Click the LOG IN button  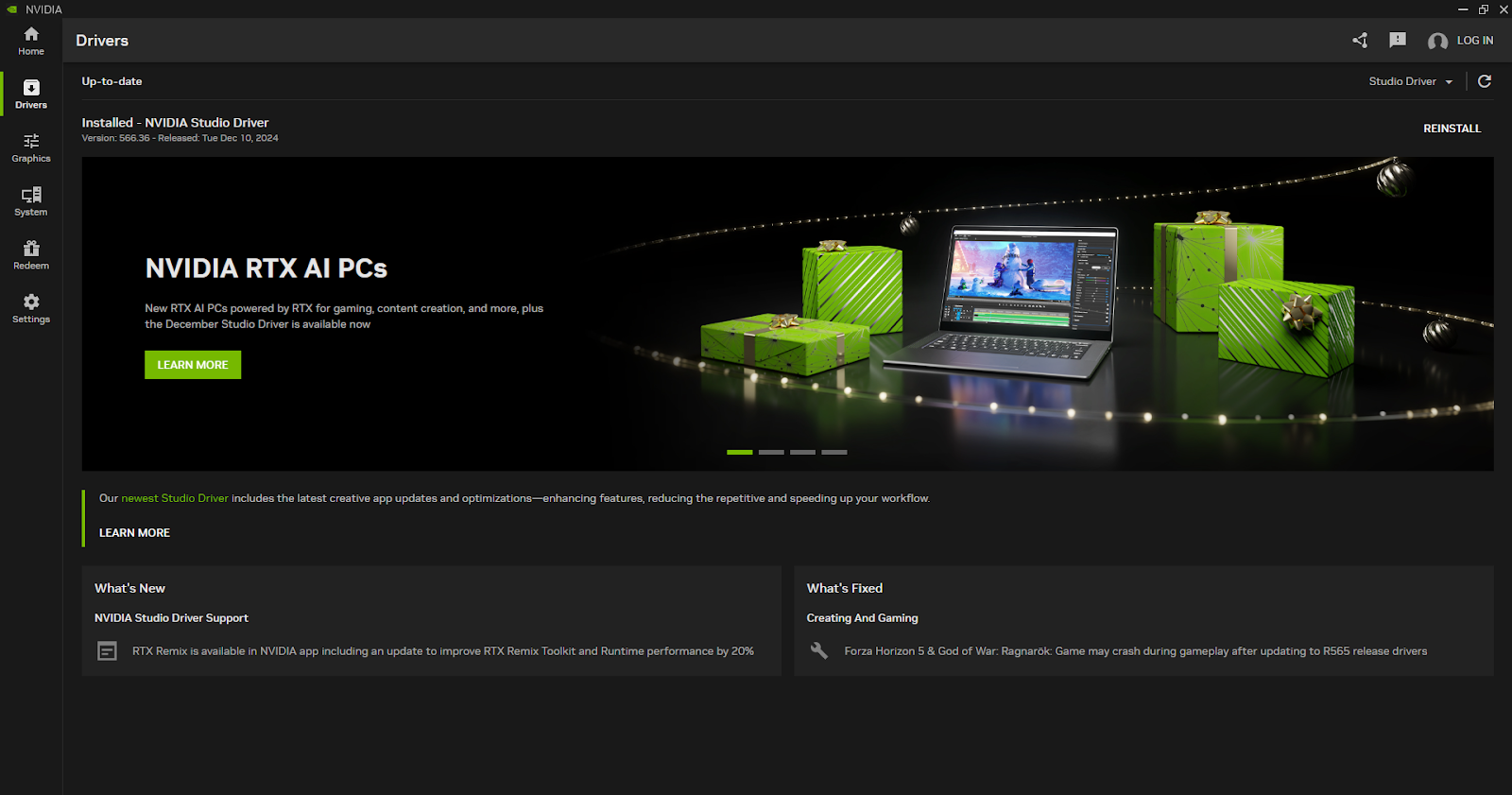pyautogui.click(x=1475, y=41)
